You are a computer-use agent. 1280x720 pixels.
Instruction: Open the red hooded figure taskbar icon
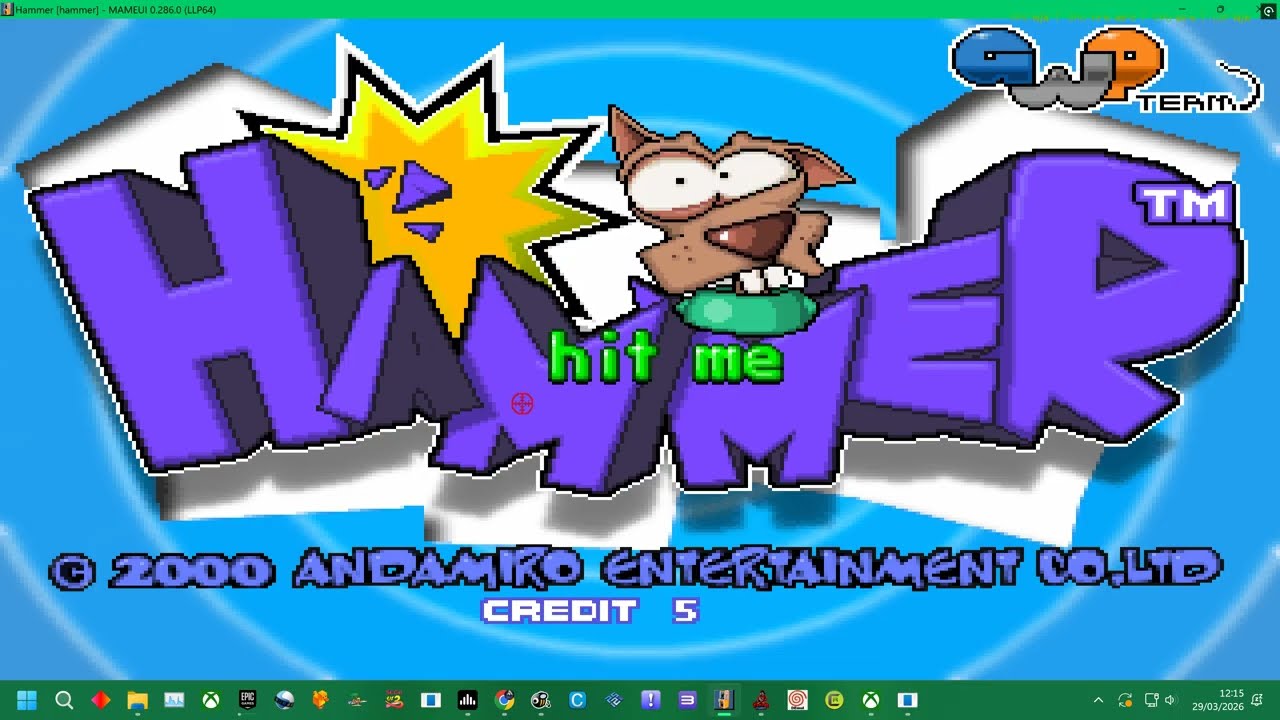coord(761,700)
